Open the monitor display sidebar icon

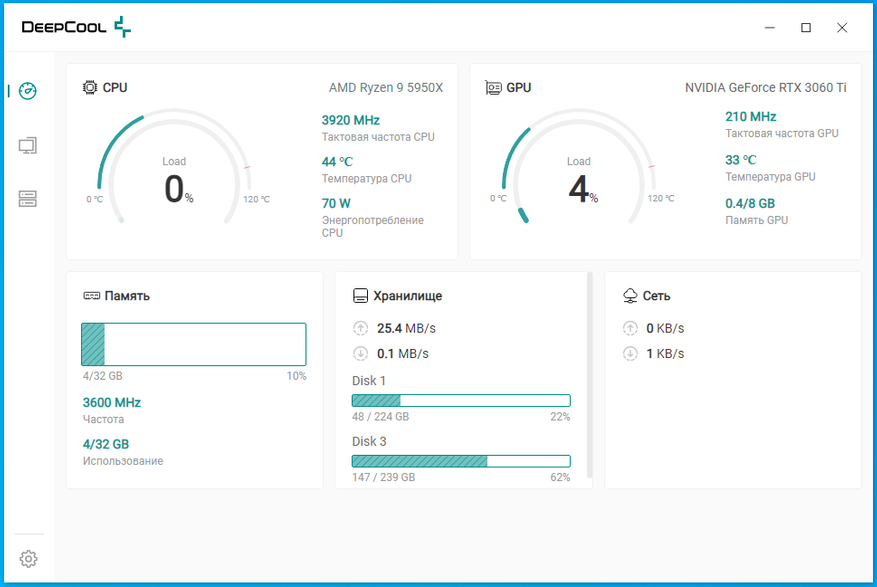27,146
